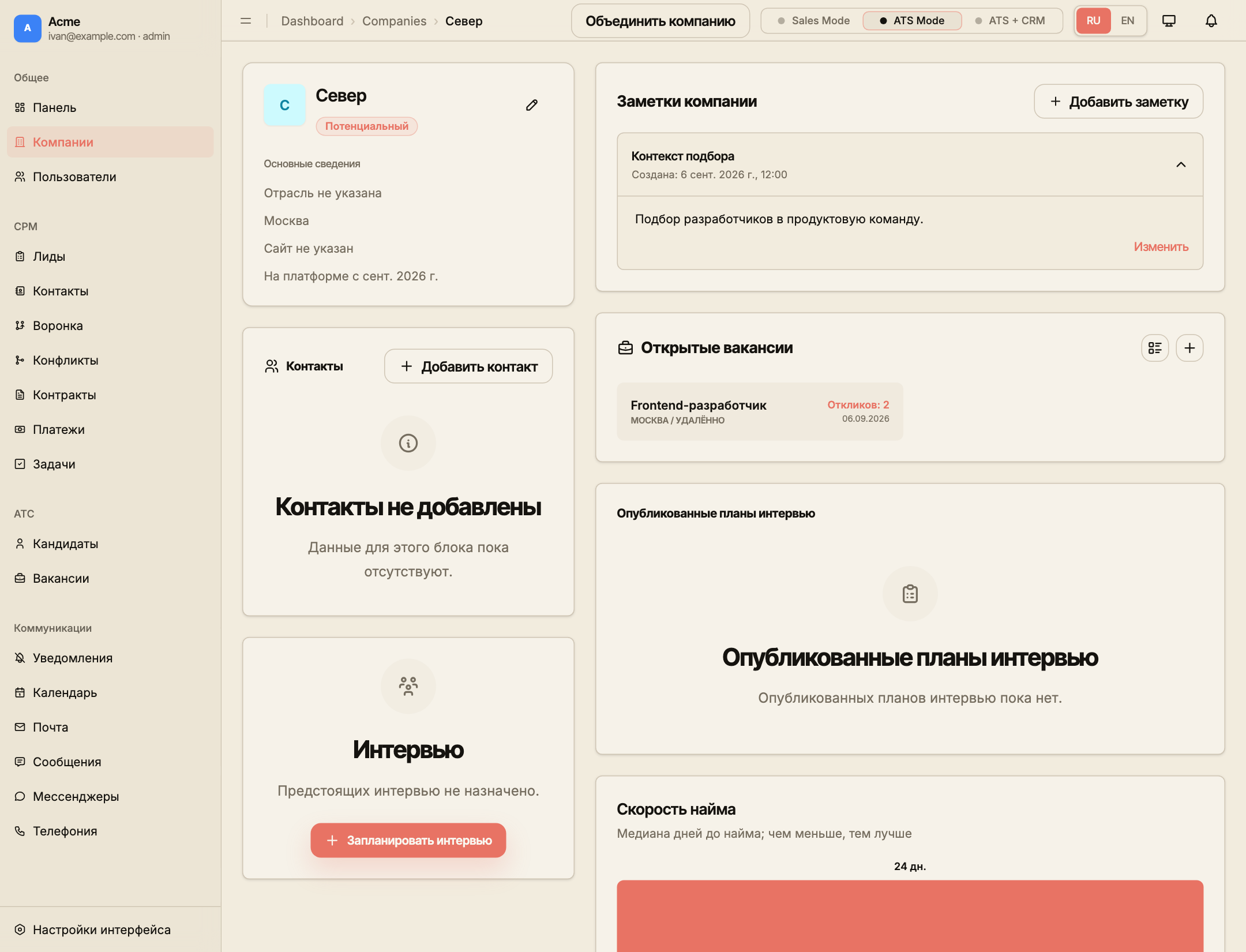
Task: Open Компании in the sidebar
Action: 110,142
